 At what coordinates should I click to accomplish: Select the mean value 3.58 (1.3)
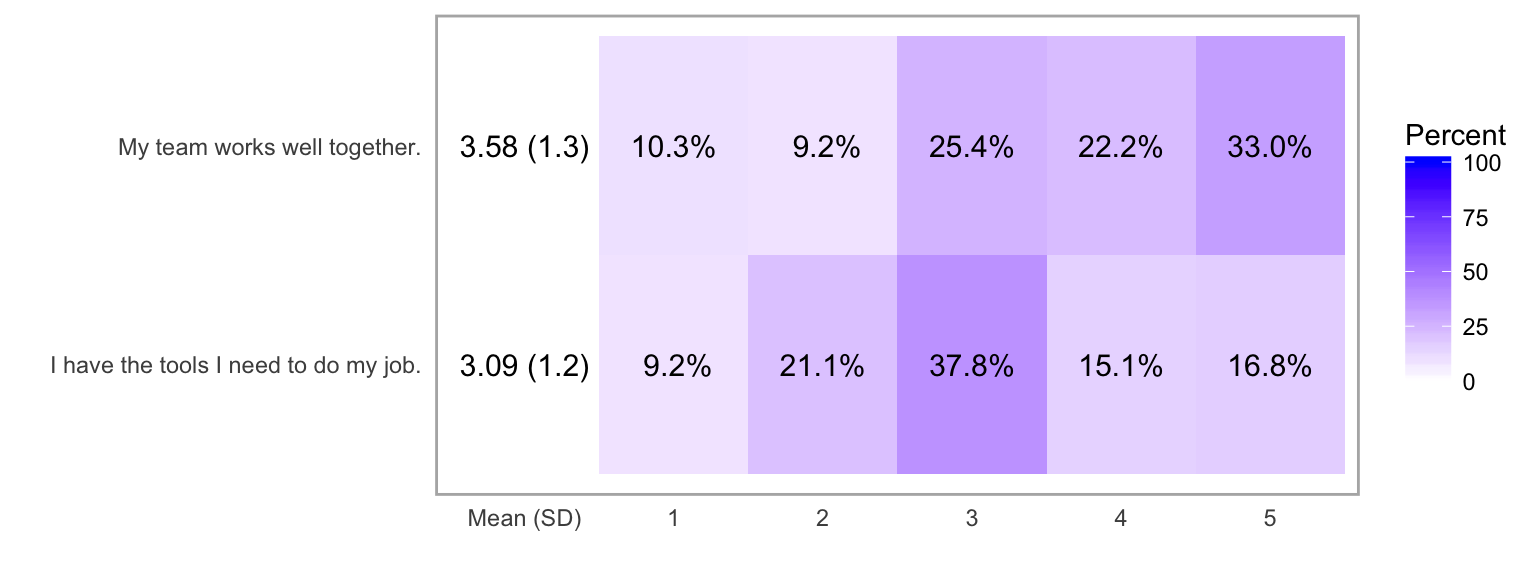[524, 148]
